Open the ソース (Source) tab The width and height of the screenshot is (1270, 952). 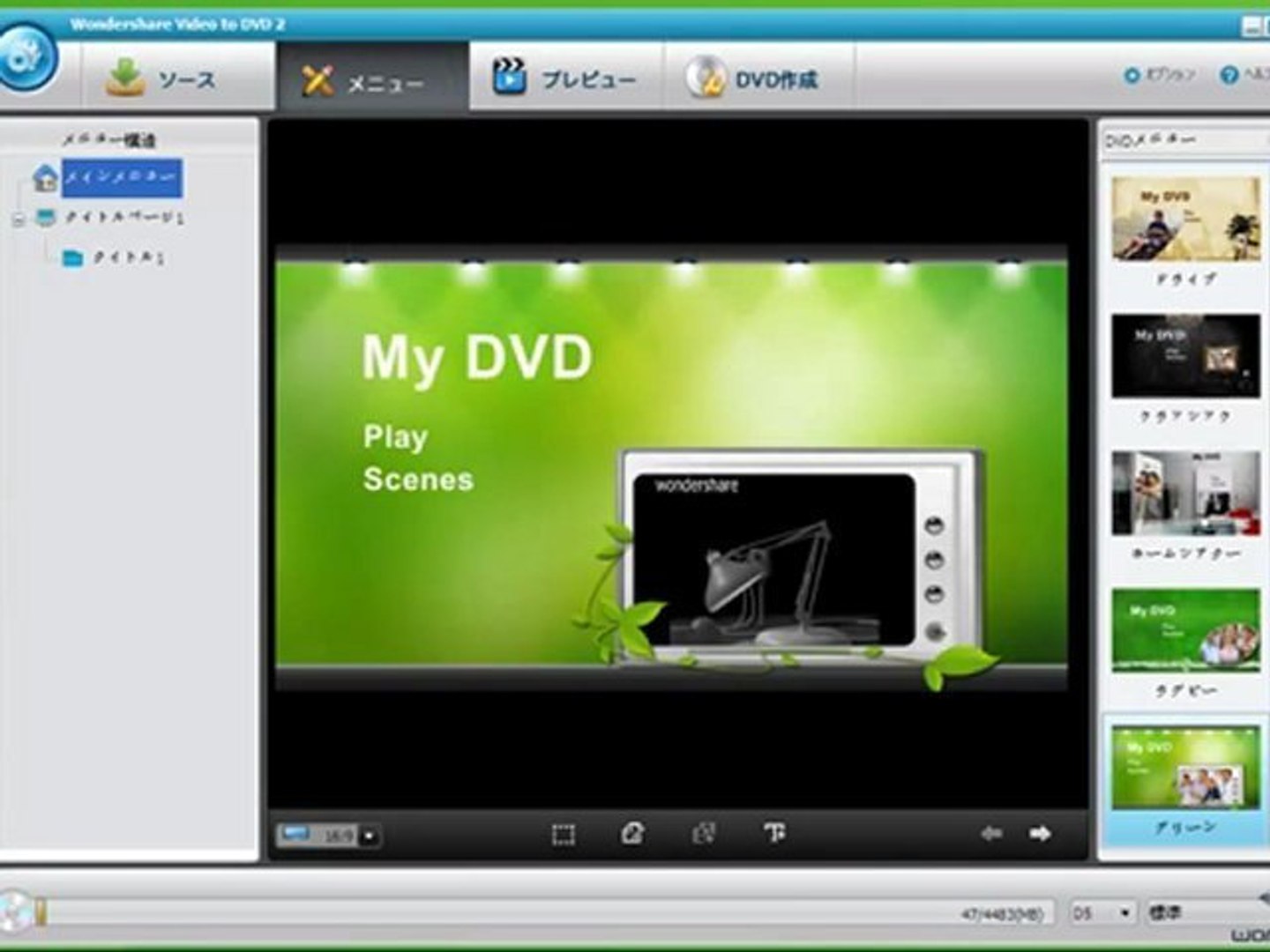[178, 78]
